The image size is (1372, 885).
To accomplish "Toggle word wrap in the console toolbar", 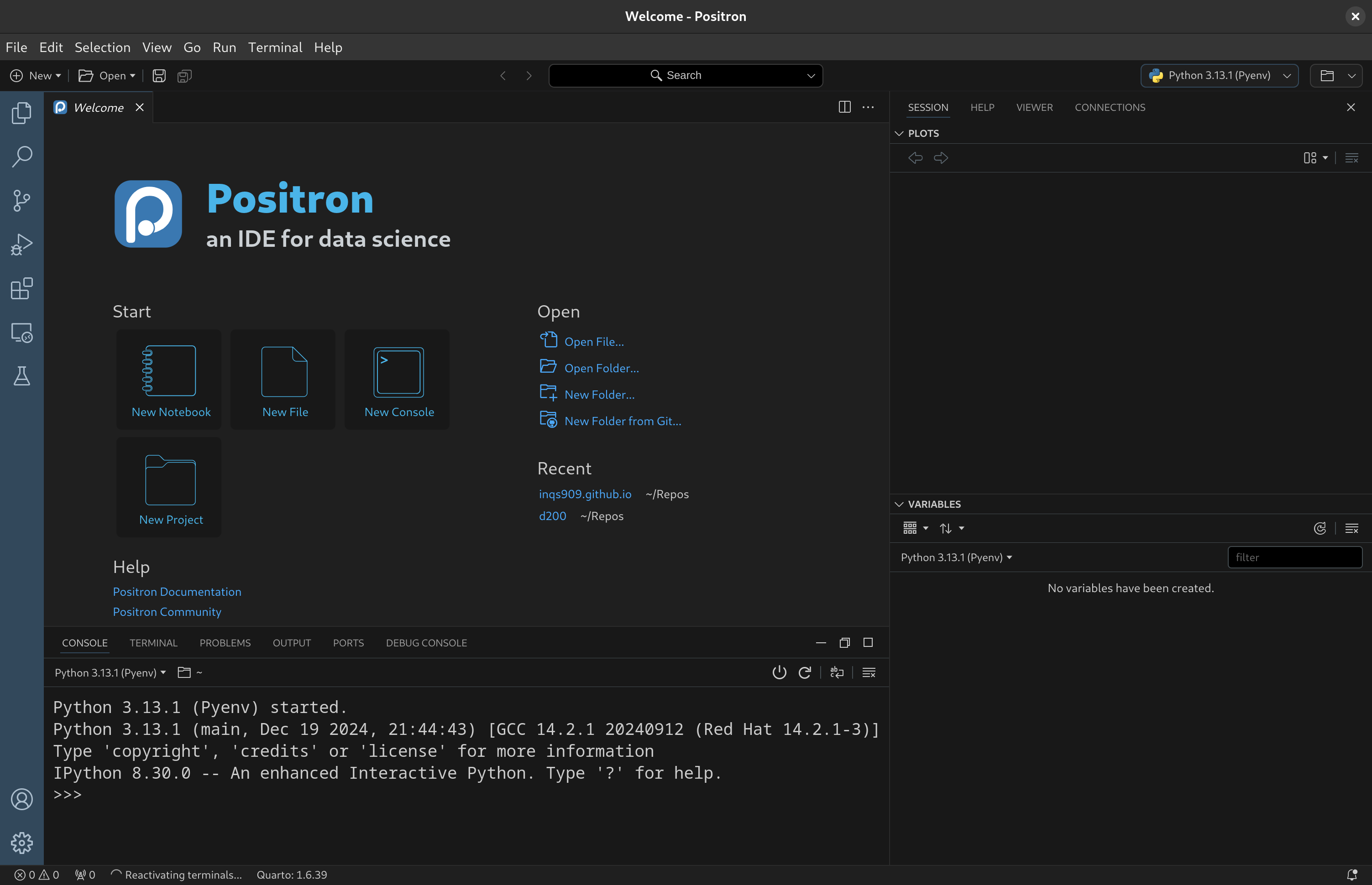I will point(837,672).
